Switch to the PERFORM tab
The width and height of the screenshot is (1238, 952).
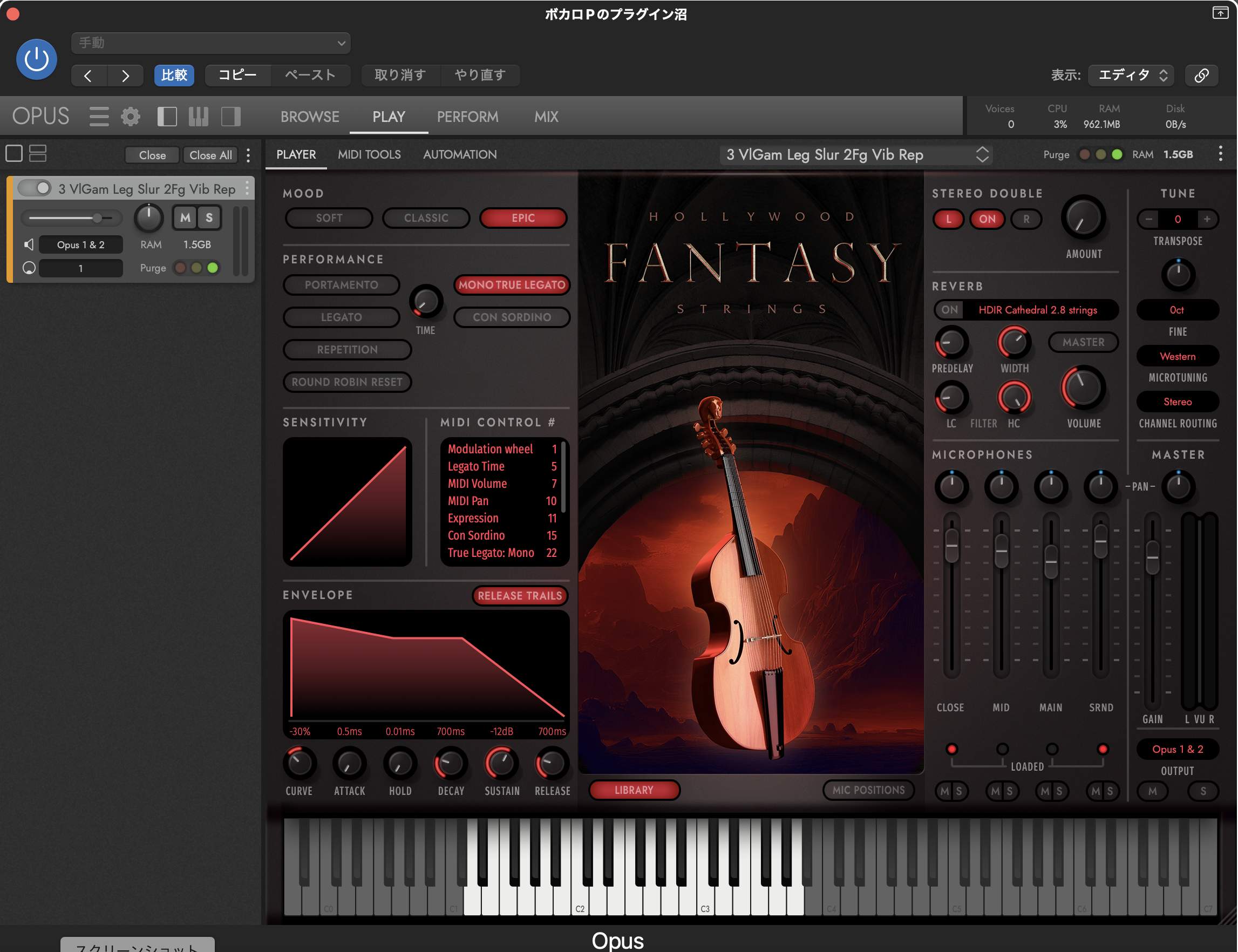[467, 117]
